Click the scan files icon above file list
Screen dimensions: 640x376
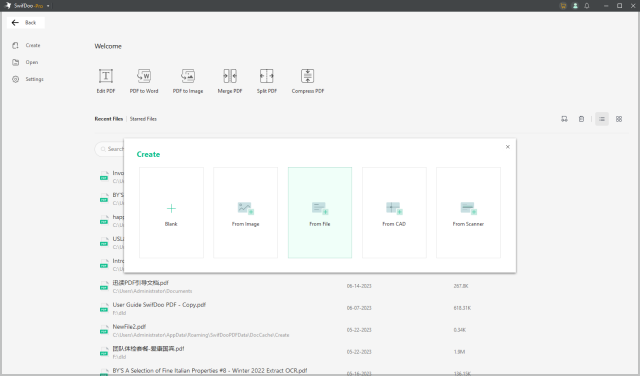[564, 119]
